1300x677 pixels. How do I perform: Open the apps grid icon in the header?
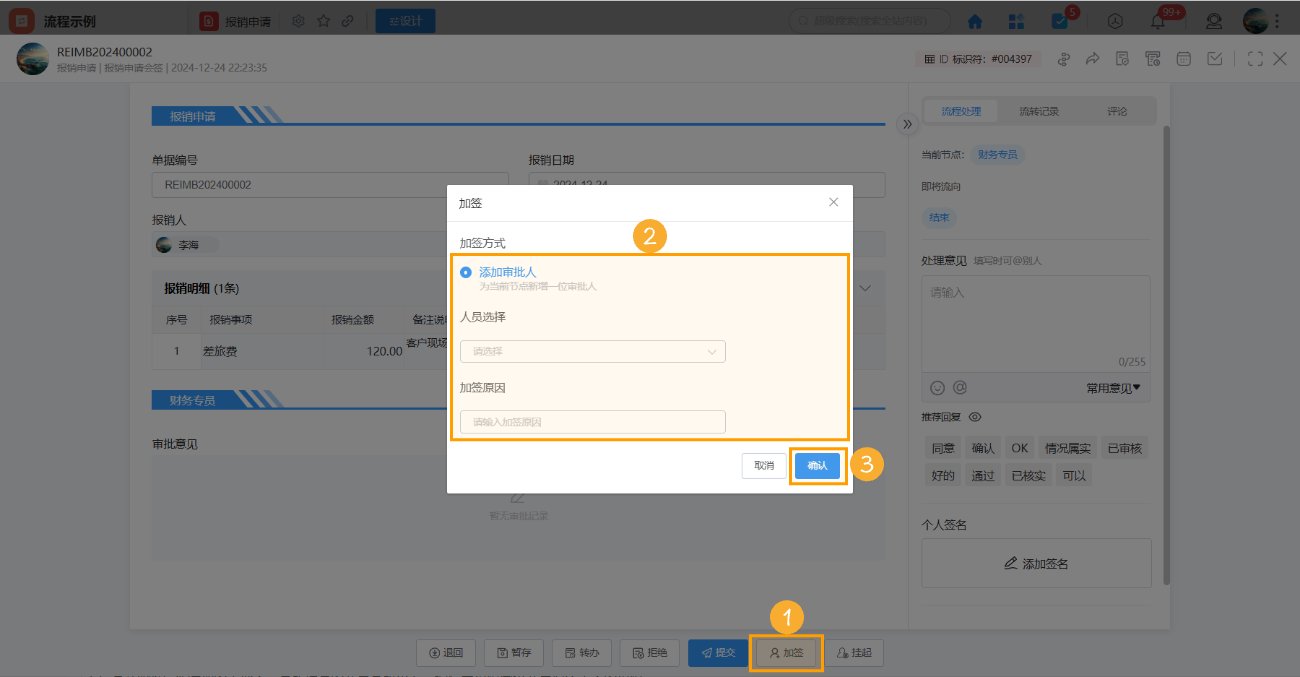tap(1015, 20)
